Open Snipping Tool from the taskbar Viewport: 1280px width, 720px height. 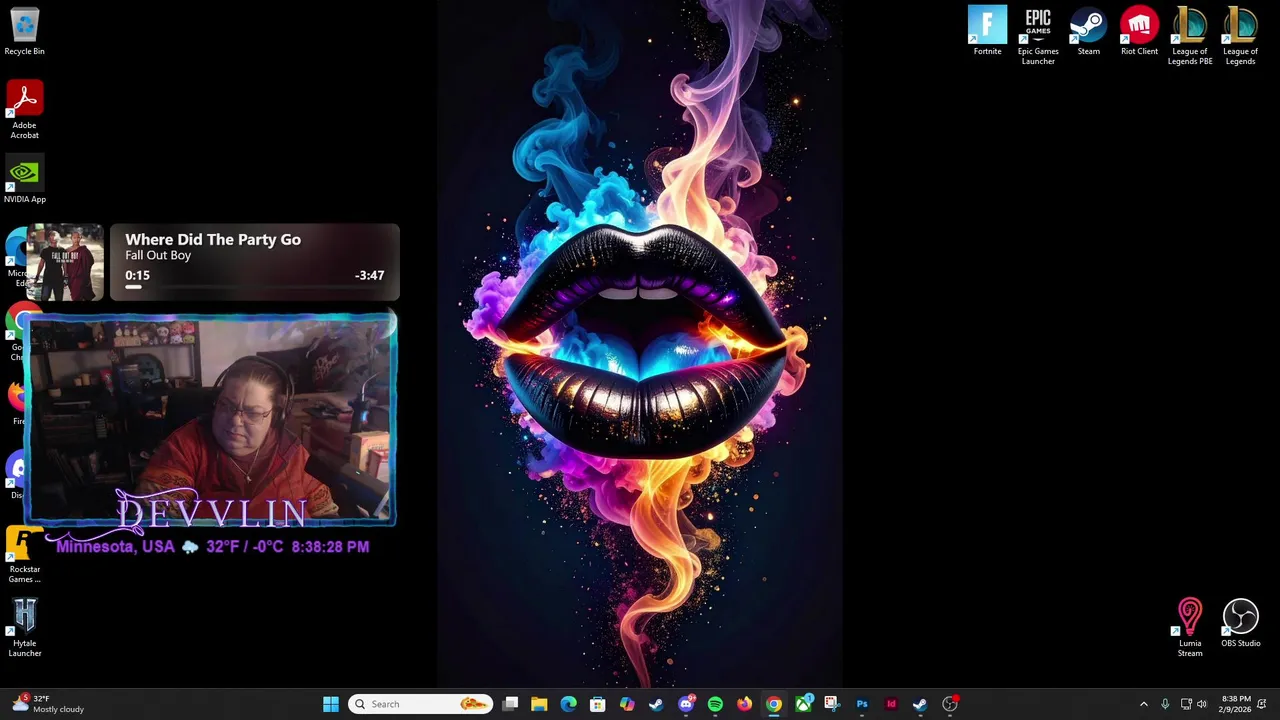coord(831,704)
